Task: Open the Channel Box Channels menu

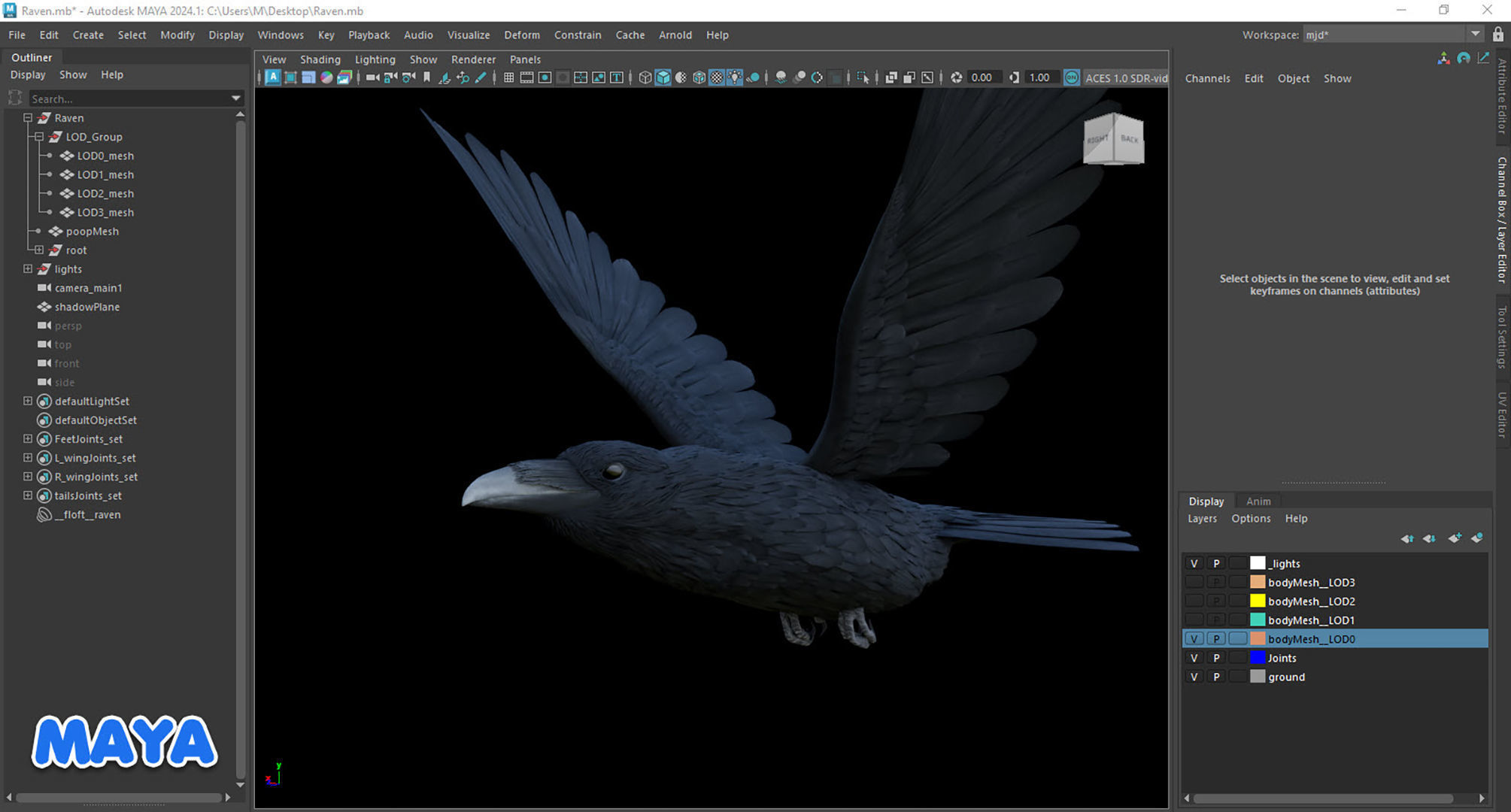Action: point(1207,78)
